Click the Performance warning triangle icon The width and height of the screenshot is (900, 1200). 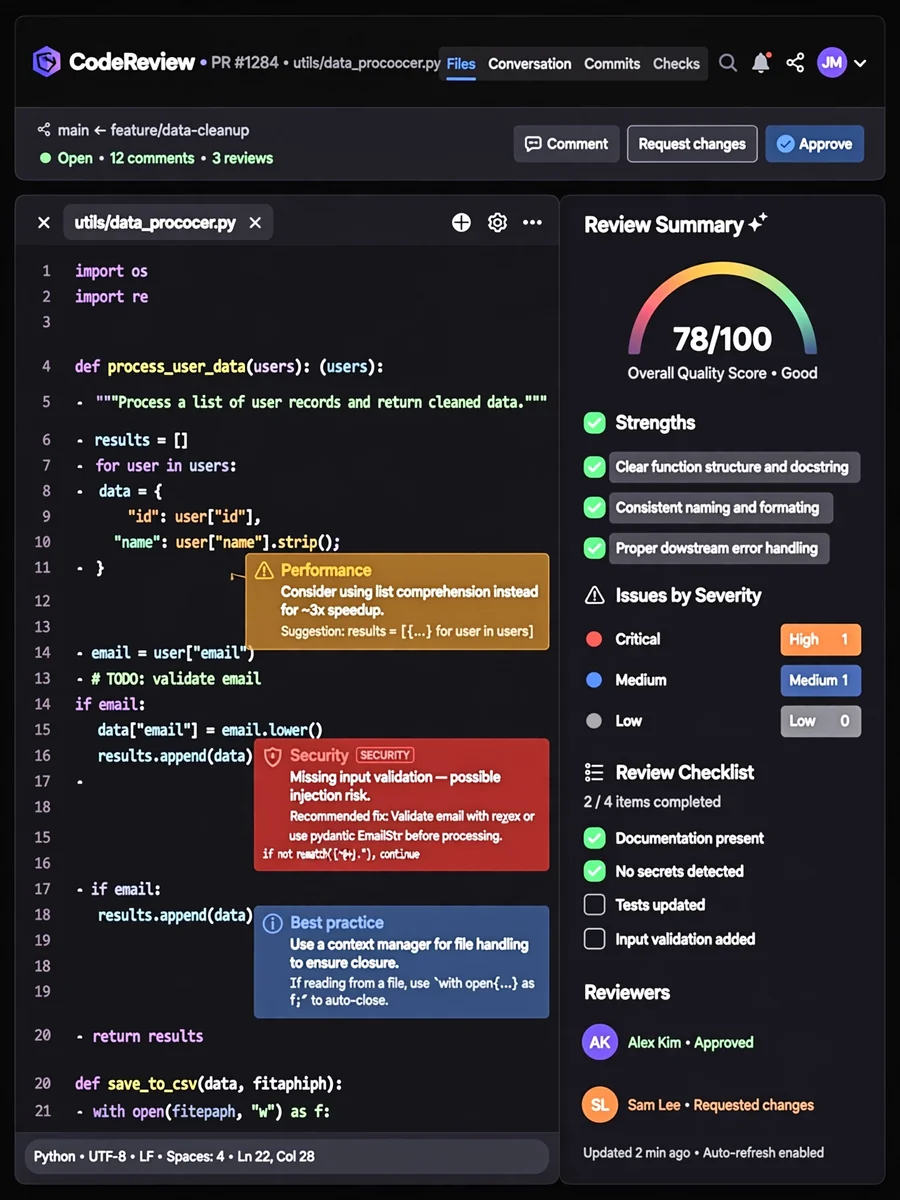[x=264, y=571]
